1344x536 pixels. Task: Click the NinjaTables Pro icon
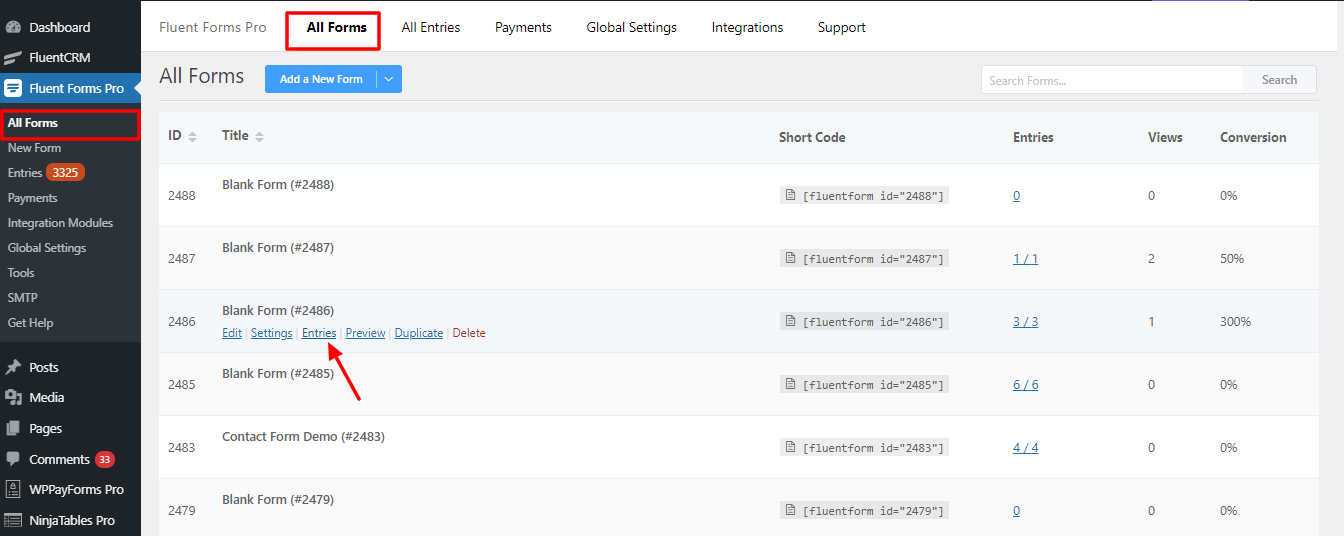[x=14, y=520]
